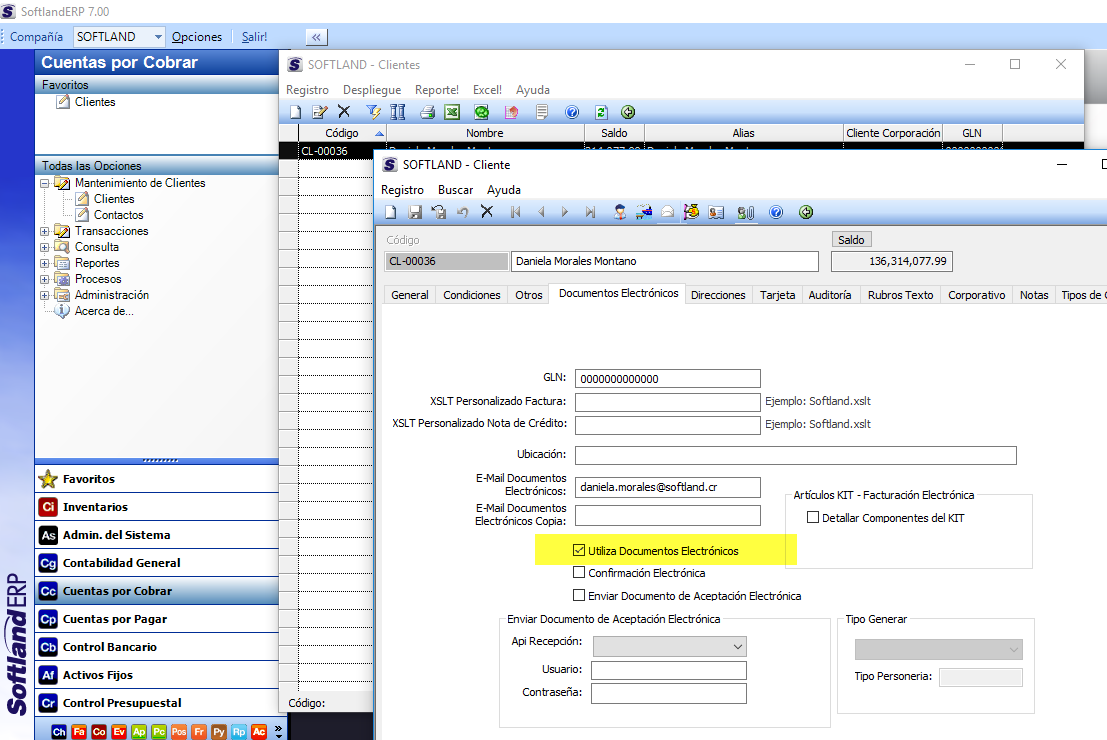Screen dimensions: 1107x740
Task: Switch to the General tab
Action: tap(409, 295)
